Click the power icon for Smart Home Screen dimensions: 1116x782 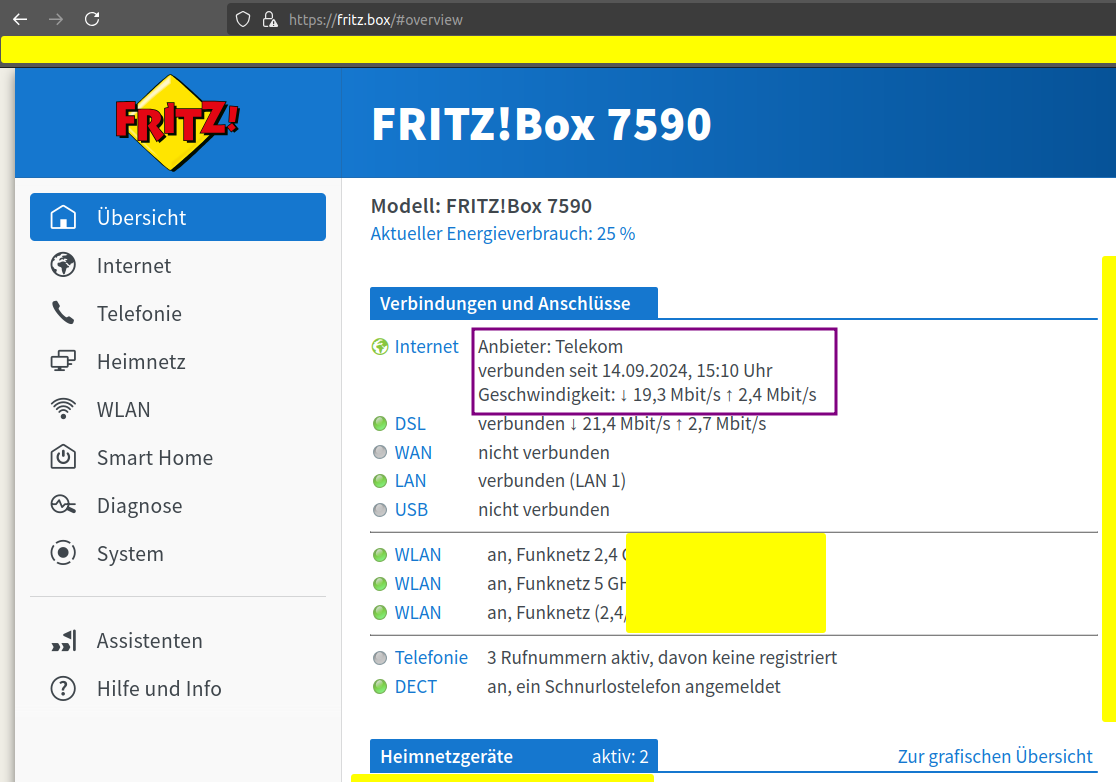click(x=63, y=457)
